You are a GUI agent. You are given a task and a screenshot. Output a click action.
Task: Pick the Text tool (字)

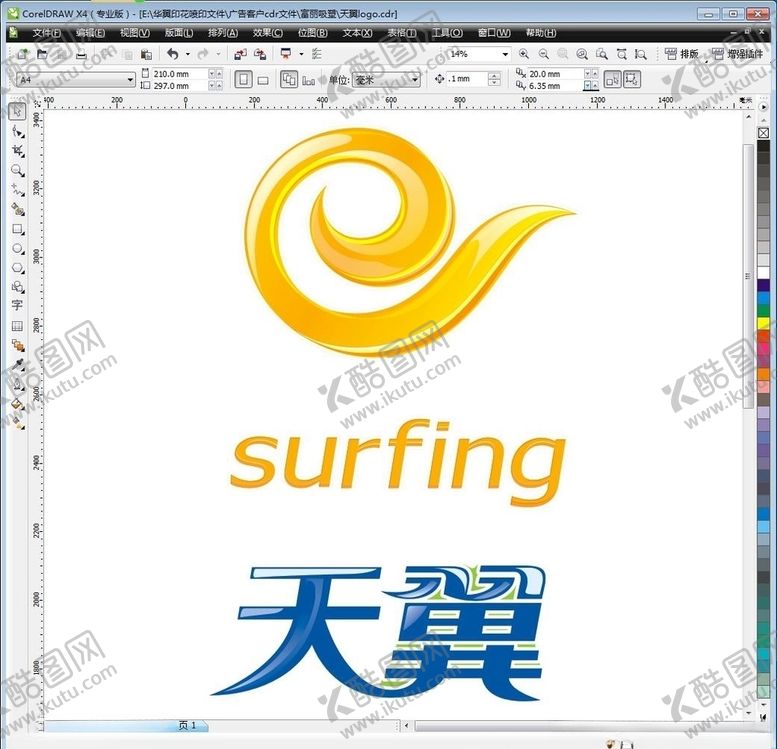pos(17,306)
